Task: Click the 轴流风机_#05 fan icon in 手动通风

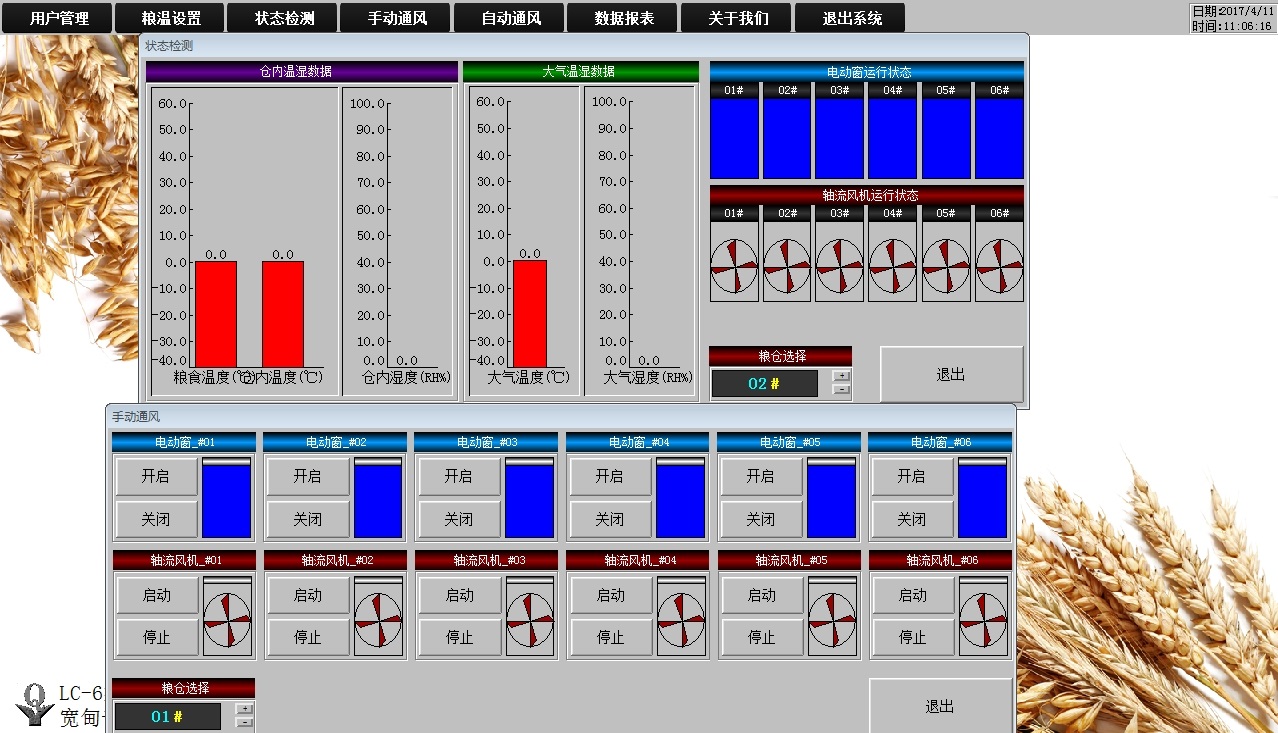Action: [832, 620]
